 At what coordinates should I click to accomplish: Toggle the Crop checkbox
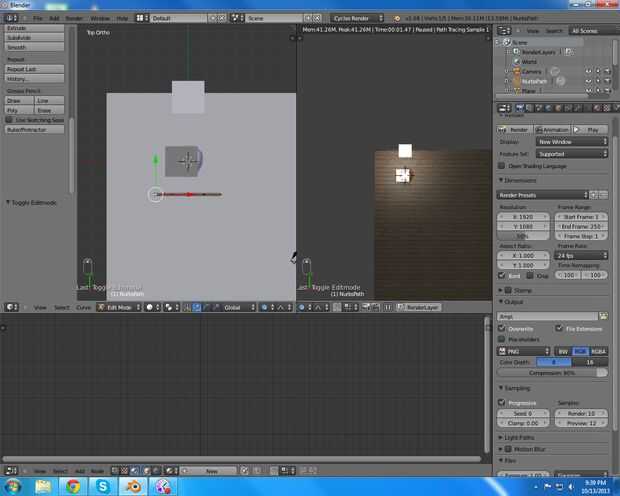point(530,275)
